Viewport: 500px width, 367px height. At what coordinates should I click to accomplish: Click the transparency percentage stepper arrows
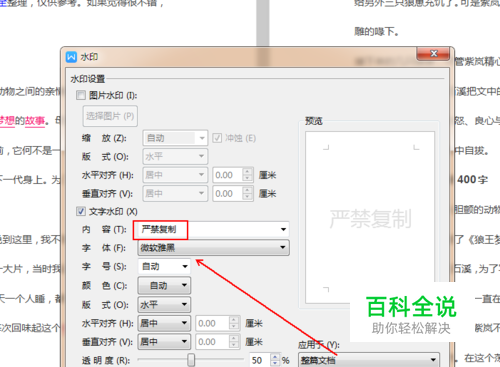point(275,360)
